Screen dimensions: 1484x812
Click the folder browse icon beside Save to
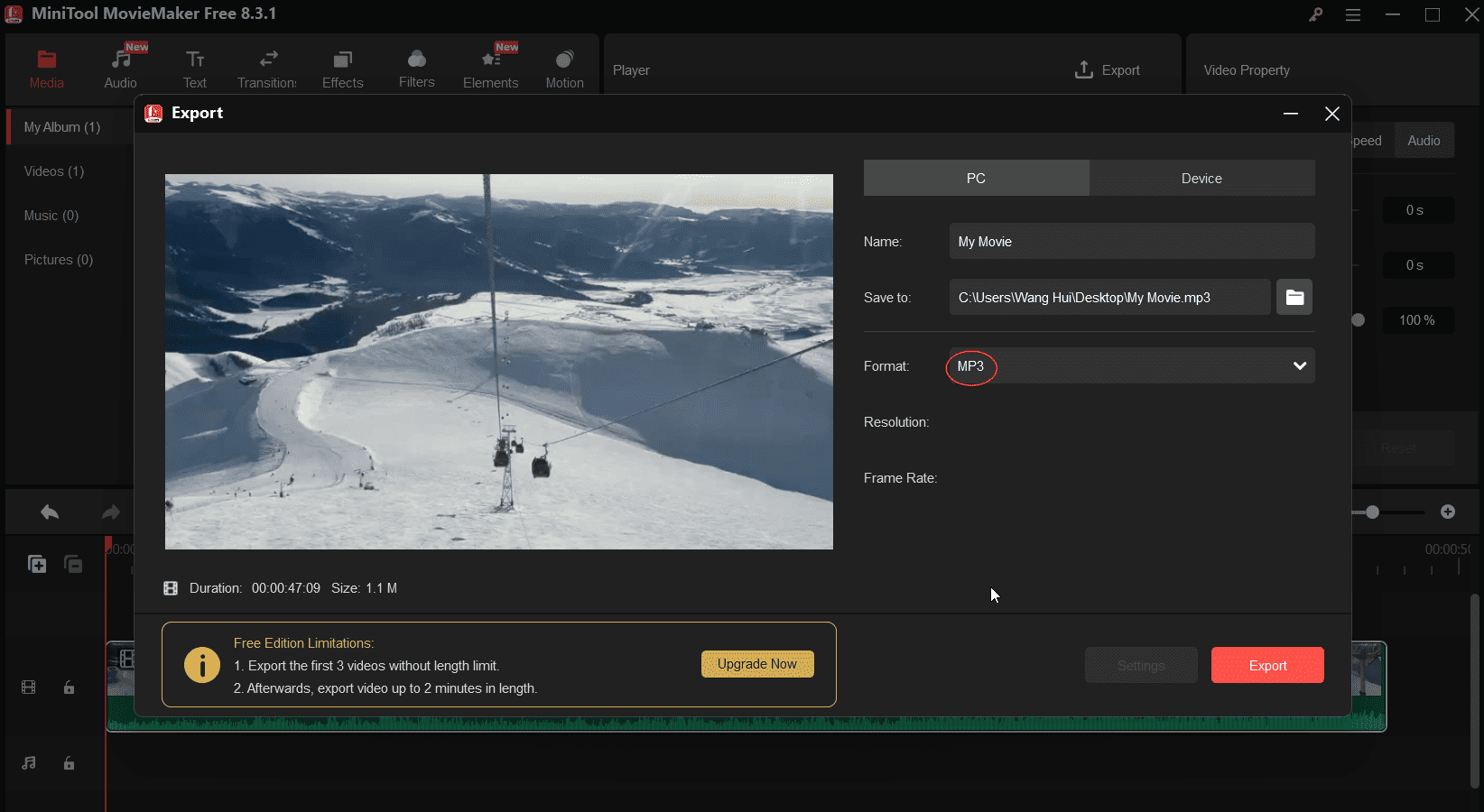coord(1294,297)
